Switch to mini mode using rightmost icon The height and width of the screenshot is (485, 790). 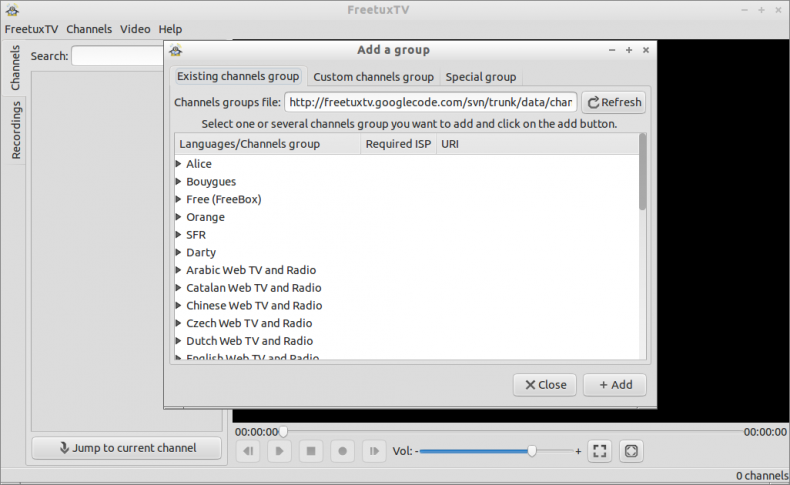631,451
